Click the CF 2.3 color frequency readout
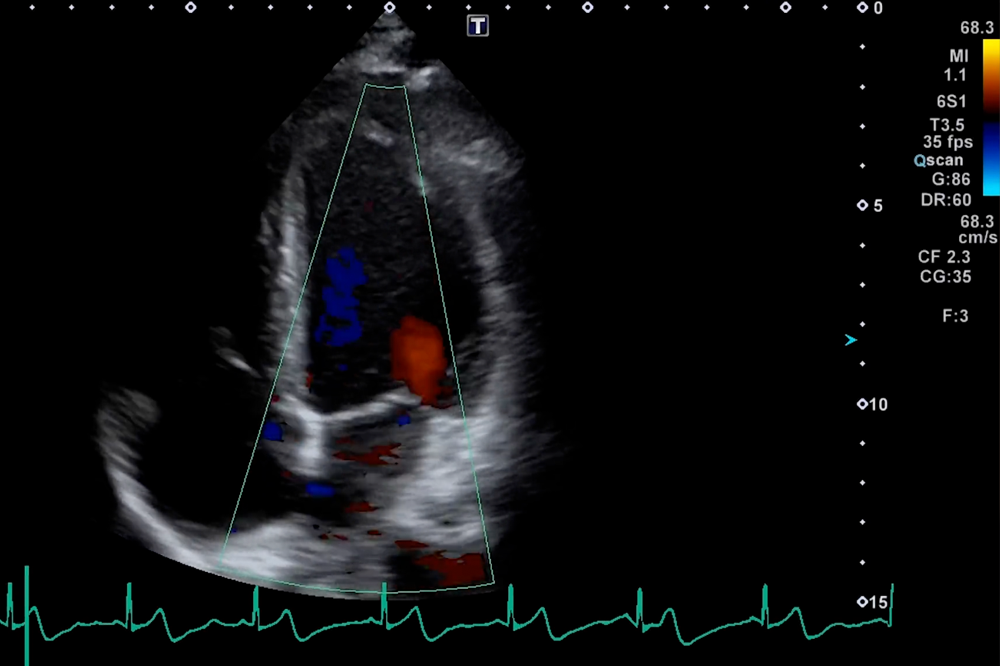 tap(944, 257)
